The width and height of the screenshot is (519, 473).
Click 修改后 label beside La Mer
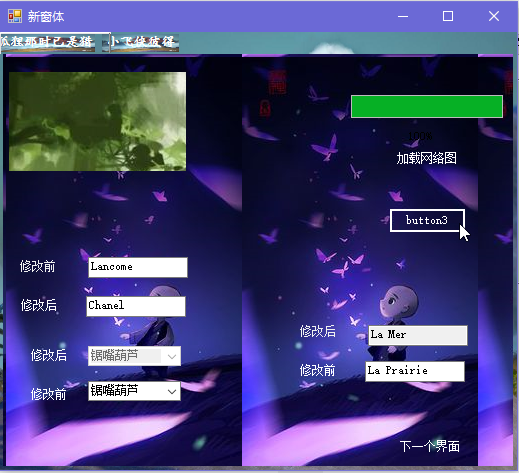(x=317, y=331)
